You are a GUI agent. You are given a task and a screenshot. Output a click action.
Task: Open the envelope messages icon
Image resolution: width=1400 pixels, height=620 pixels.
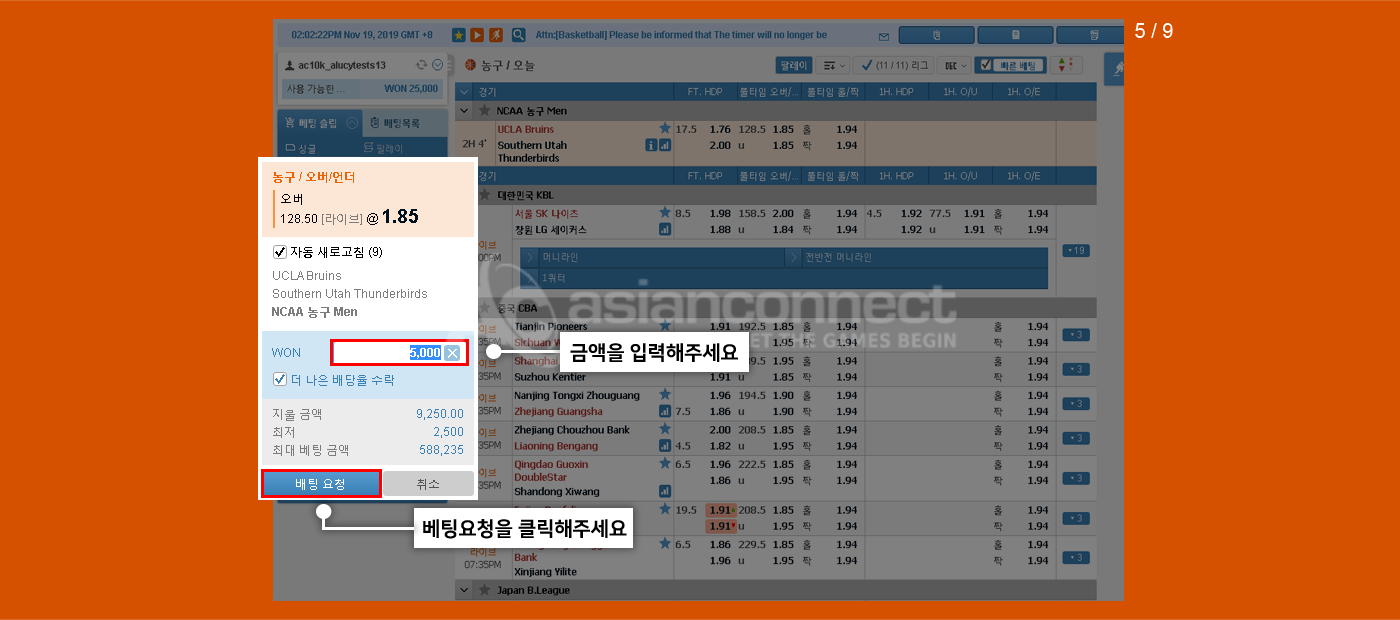(x=883, y=36)
